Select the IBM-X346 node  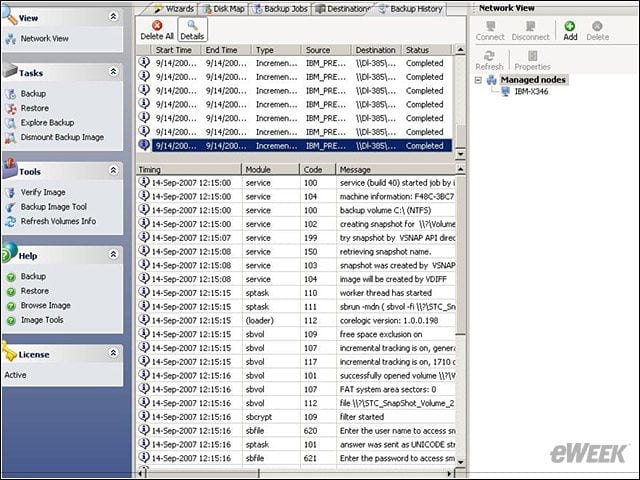point(531,91)
